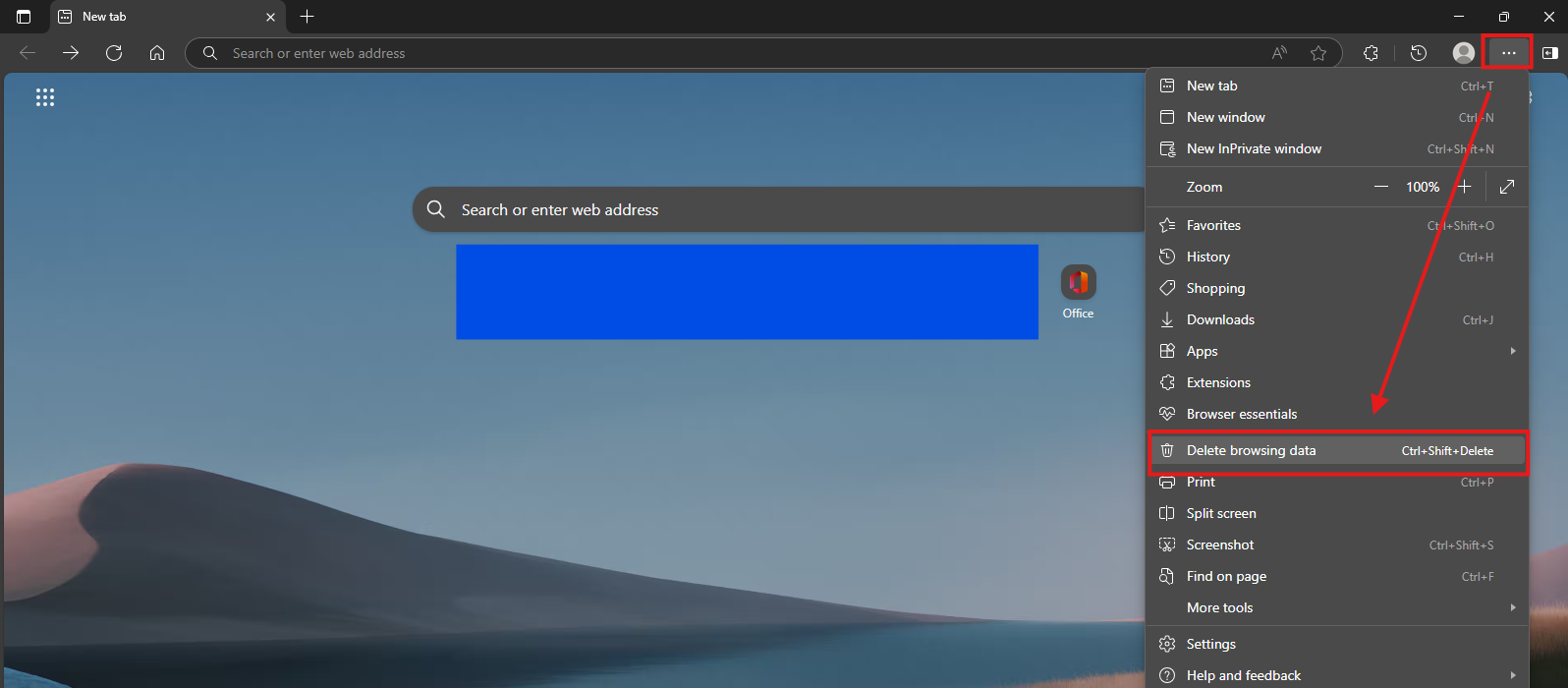
Task: Select Screenshot menu item
Action: coord(1336,545)
